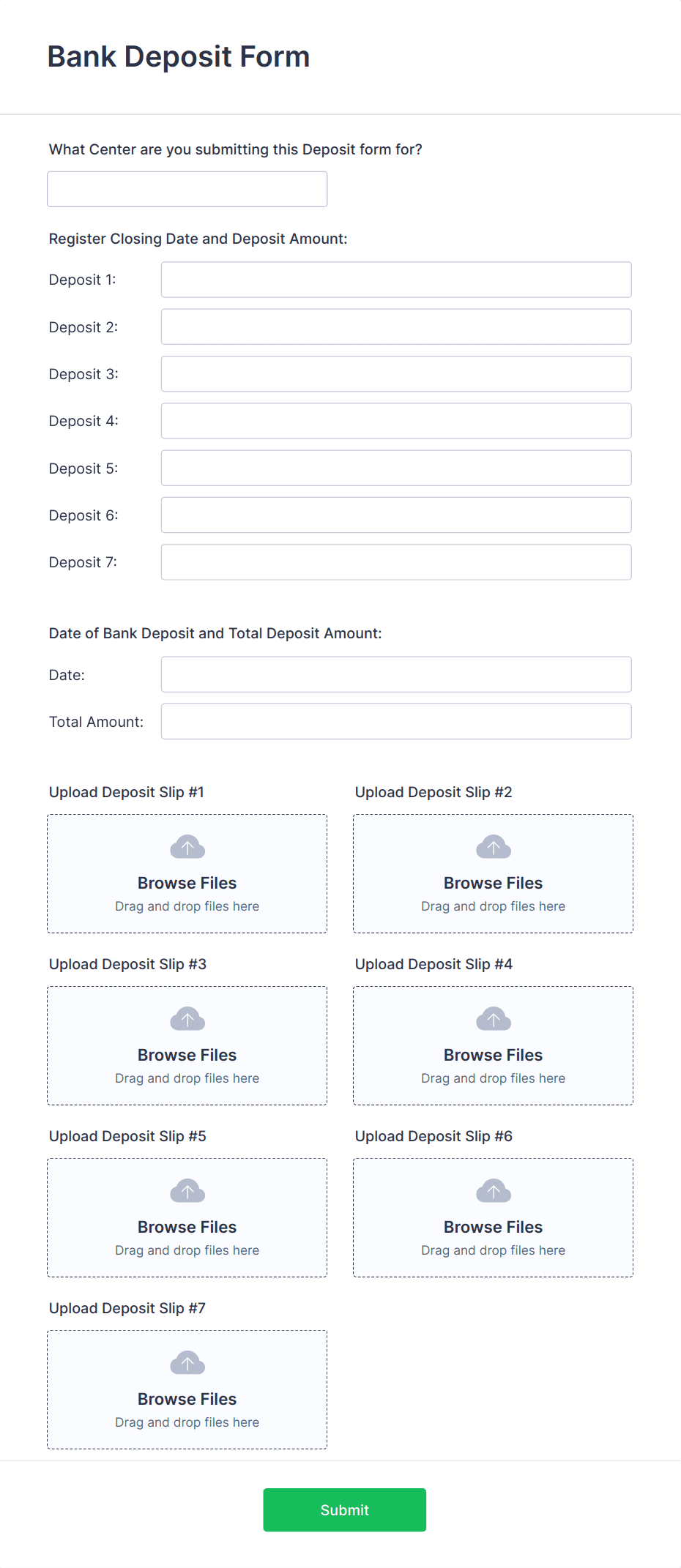Open Browse Files for Deposit Slip #2
The height and width of the screenshot is (1568, 681).
[x=493, y=883]
